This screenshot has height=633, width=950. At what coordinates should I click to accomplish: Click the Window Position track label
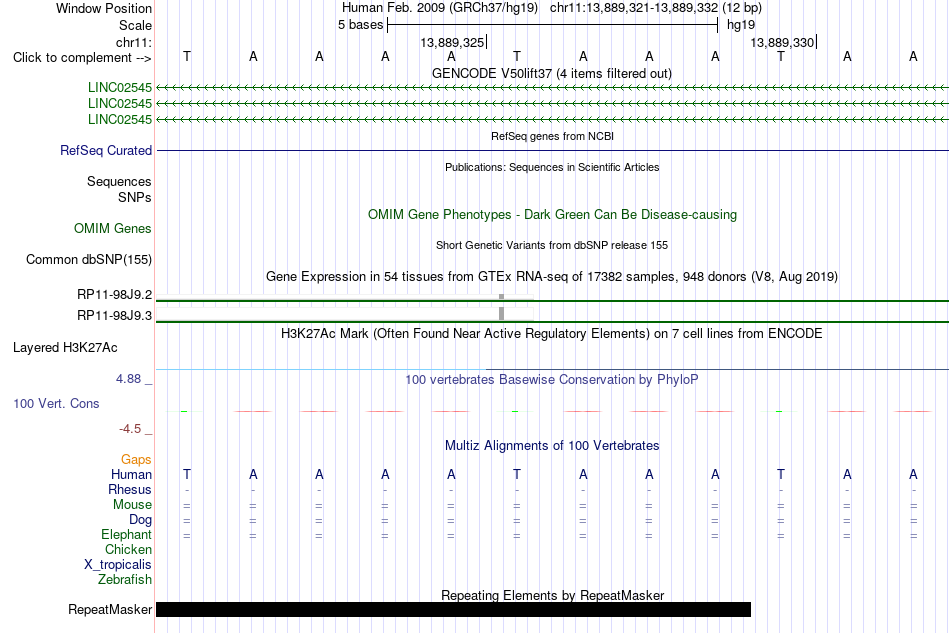[104, 8]
